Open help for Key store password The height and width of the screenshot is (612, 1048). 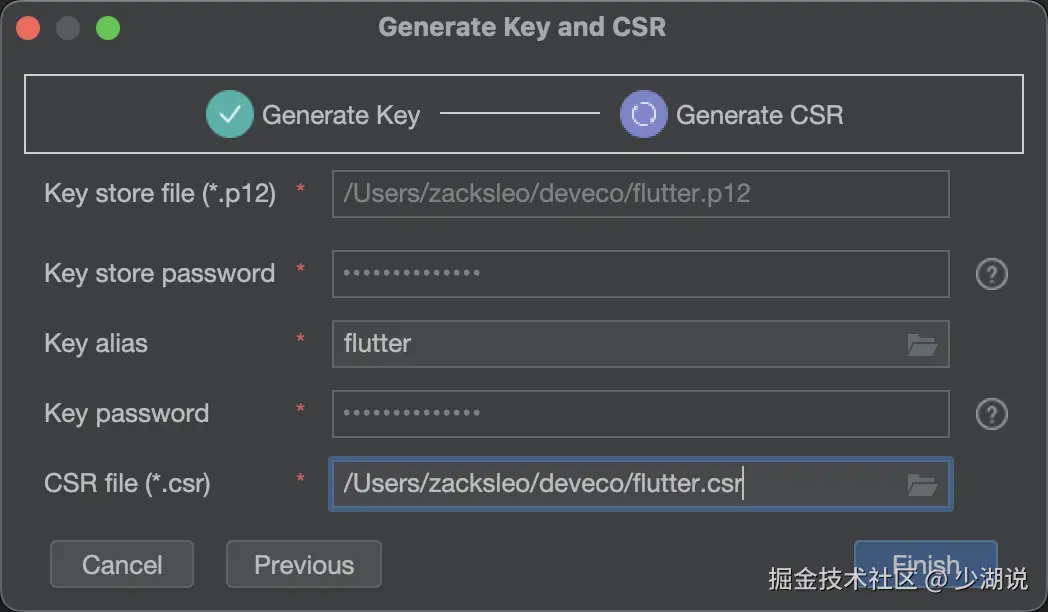click(991, 274)
